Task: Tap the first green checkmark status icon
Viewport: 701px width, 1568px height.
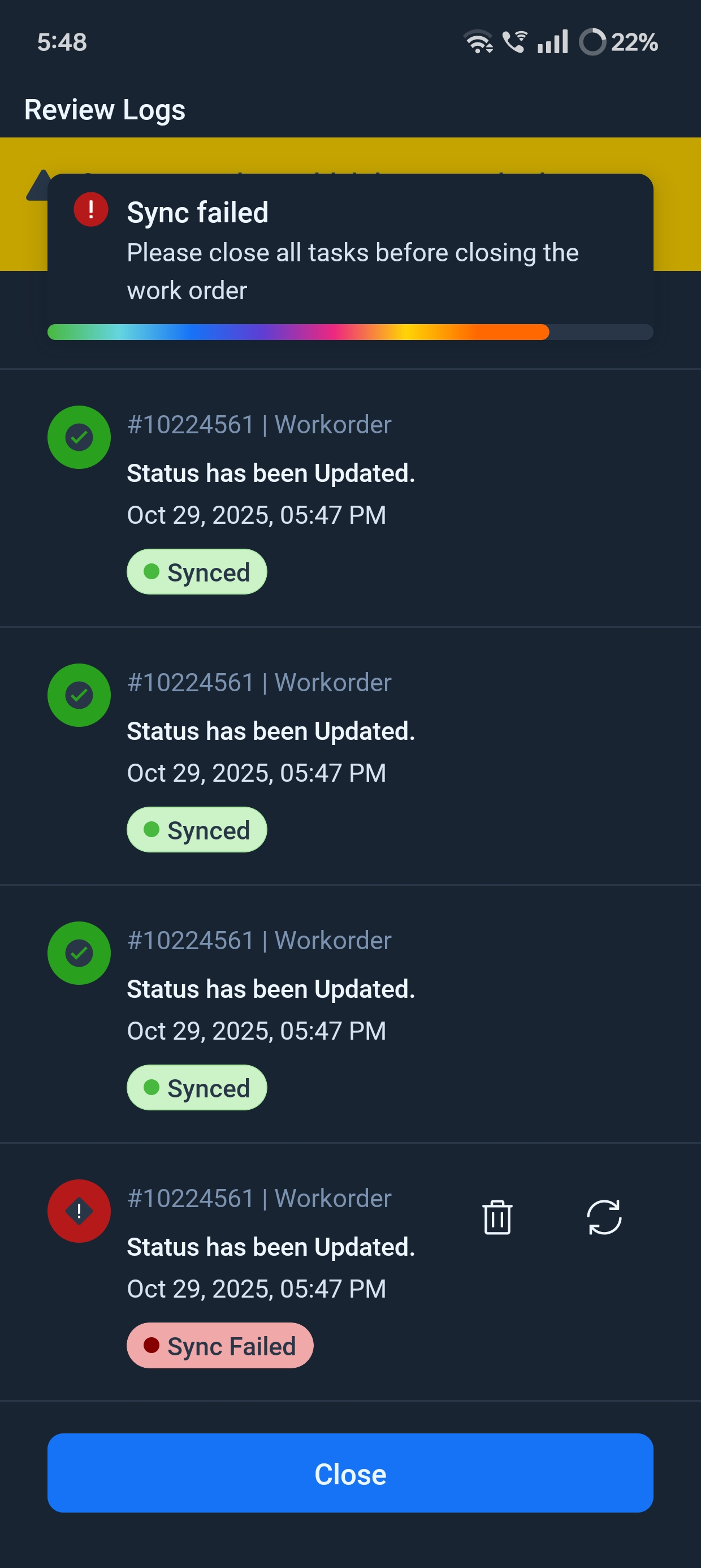Action: coord(79,437)
